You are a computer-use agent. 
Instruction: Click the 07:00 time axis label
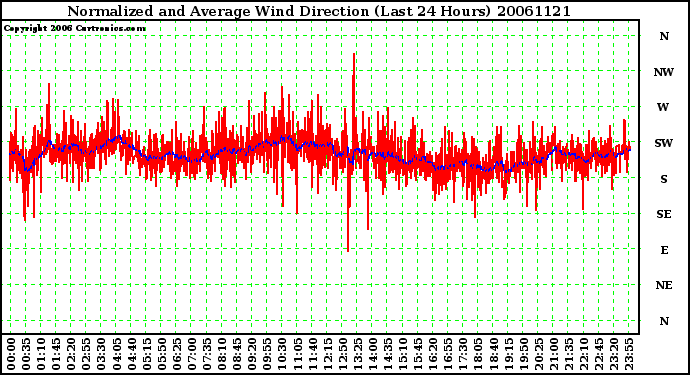click(x=192, y=354)
